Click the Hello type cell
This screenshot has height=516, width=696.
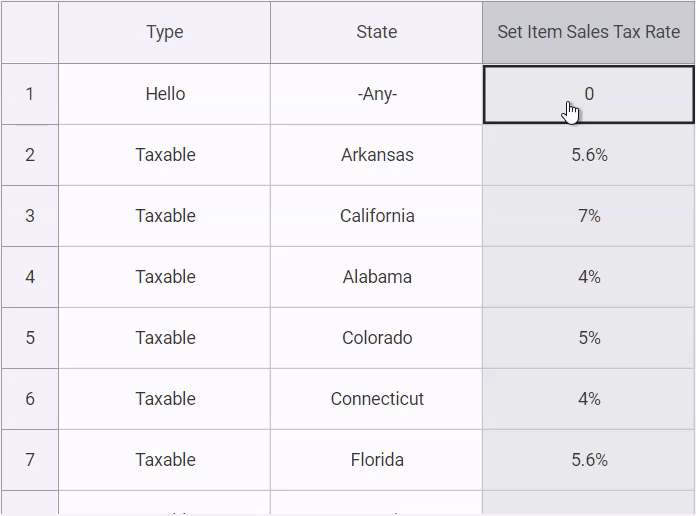pyautogui.click(x=165, y=94)
